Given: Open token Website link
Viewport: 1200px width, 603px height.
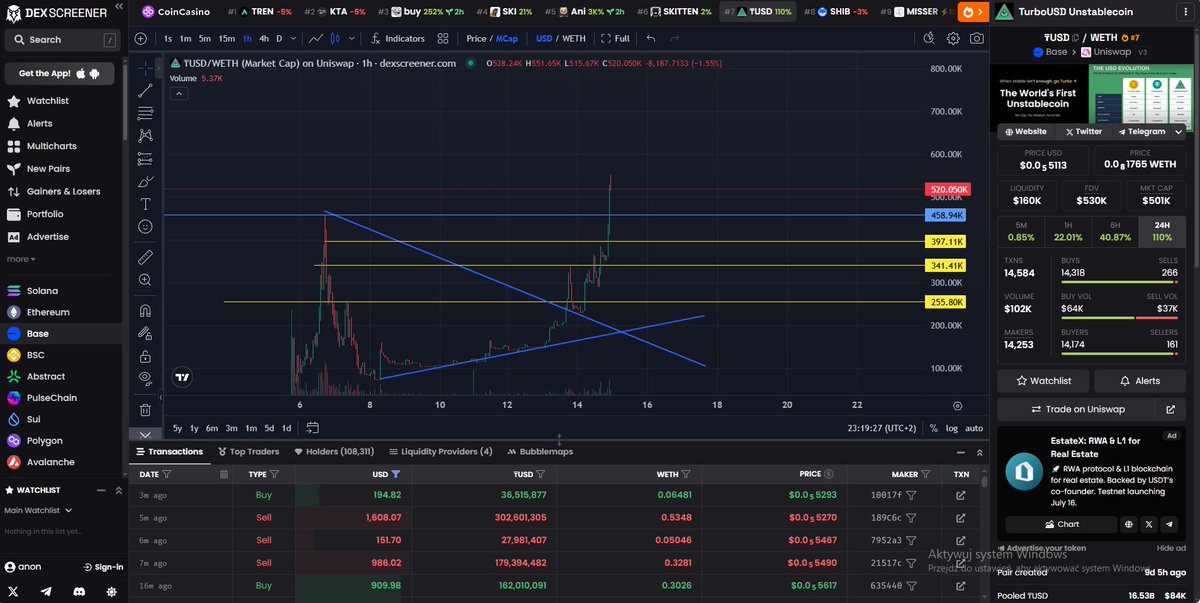Looking at the screenshot, I should 1025,131.
